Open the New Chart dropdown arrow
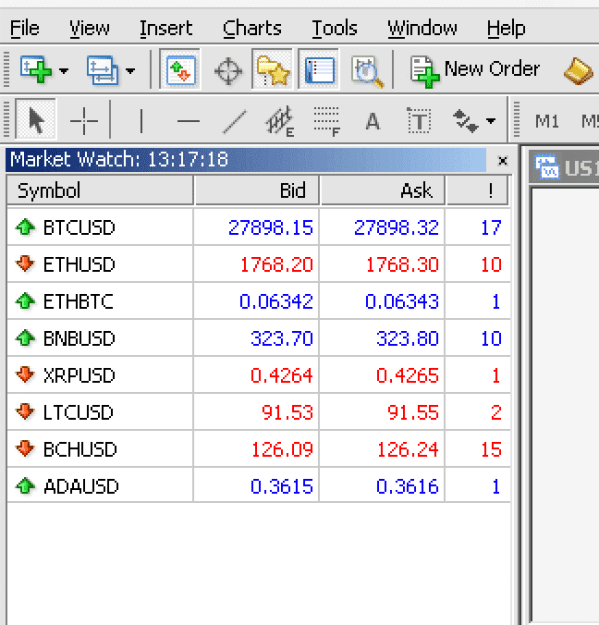Image resolution: width=599 pixels, height=625 pixels. click(x=63, y=71)
